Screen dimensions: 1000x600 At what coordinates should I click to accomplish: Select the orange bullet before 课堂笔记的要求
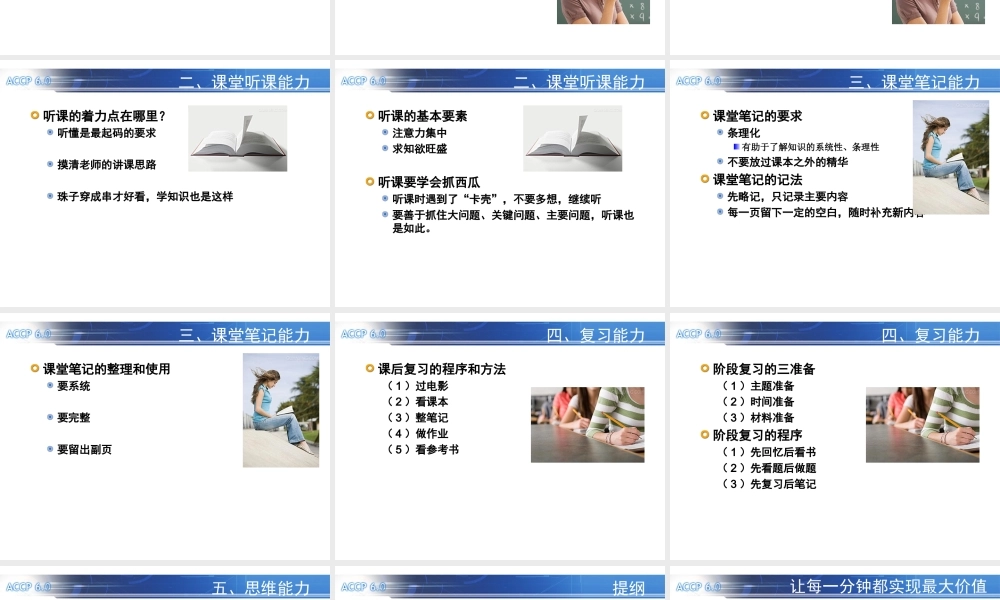coord(706,115)
